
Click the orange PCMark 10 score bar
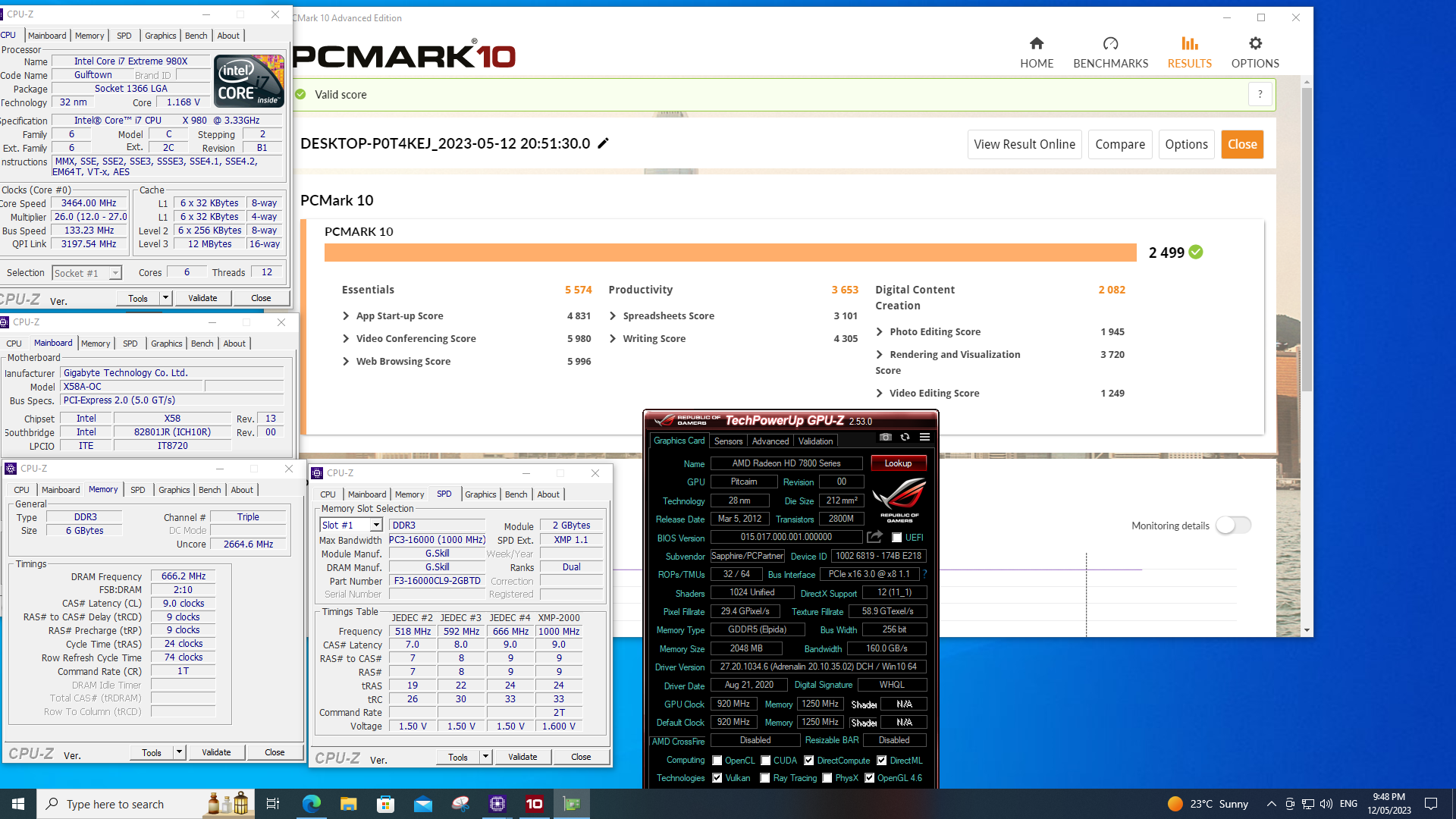(x=730, y=253)
